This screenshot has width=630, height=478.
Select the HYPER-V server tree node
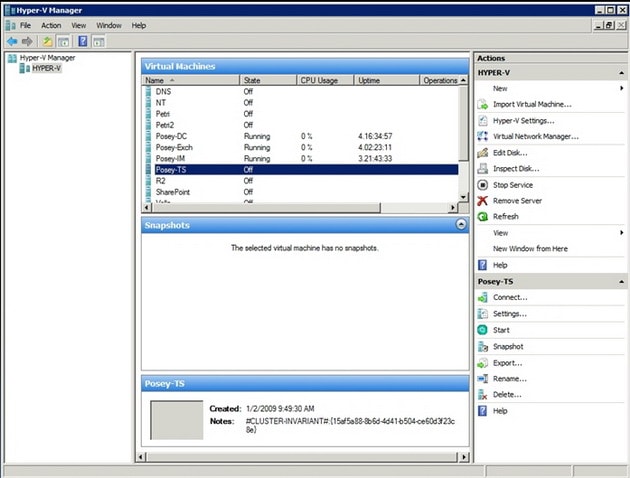tap(47, 68)
